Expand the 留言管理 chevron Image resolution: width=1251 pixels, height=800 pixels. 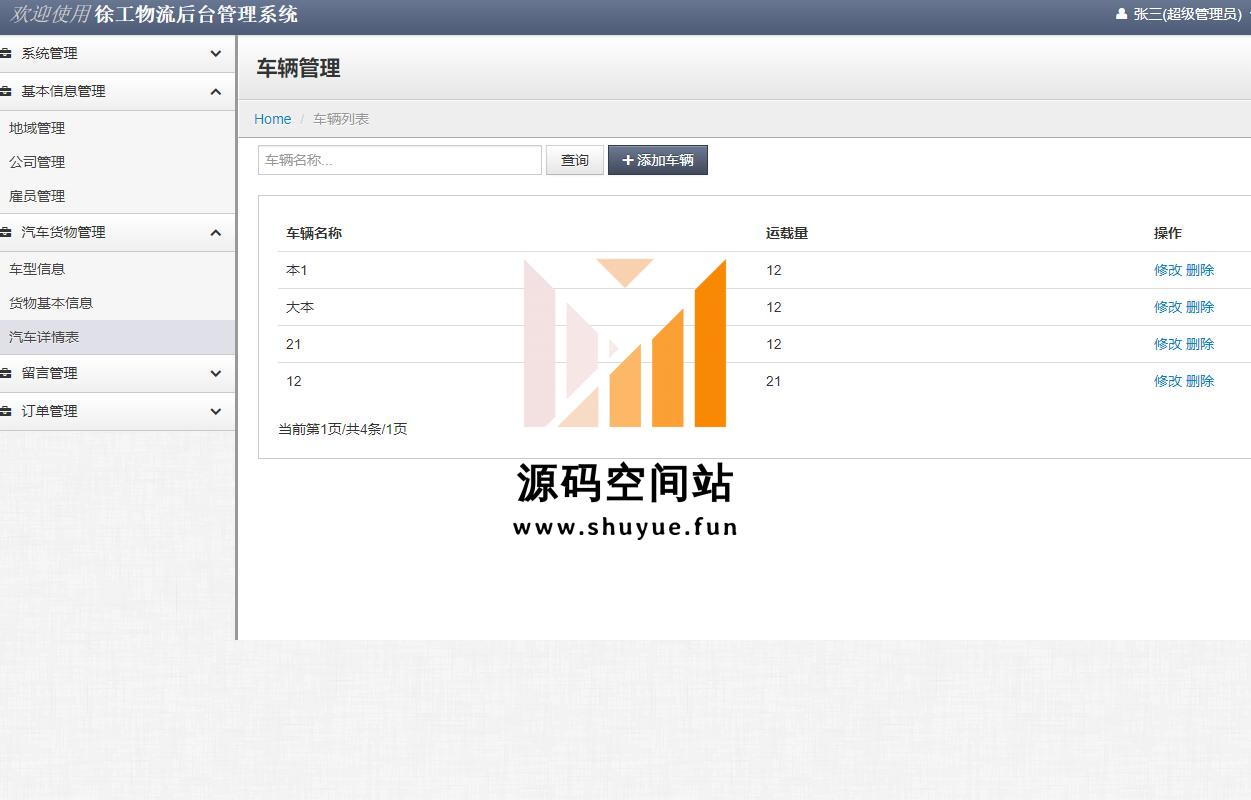216,374
